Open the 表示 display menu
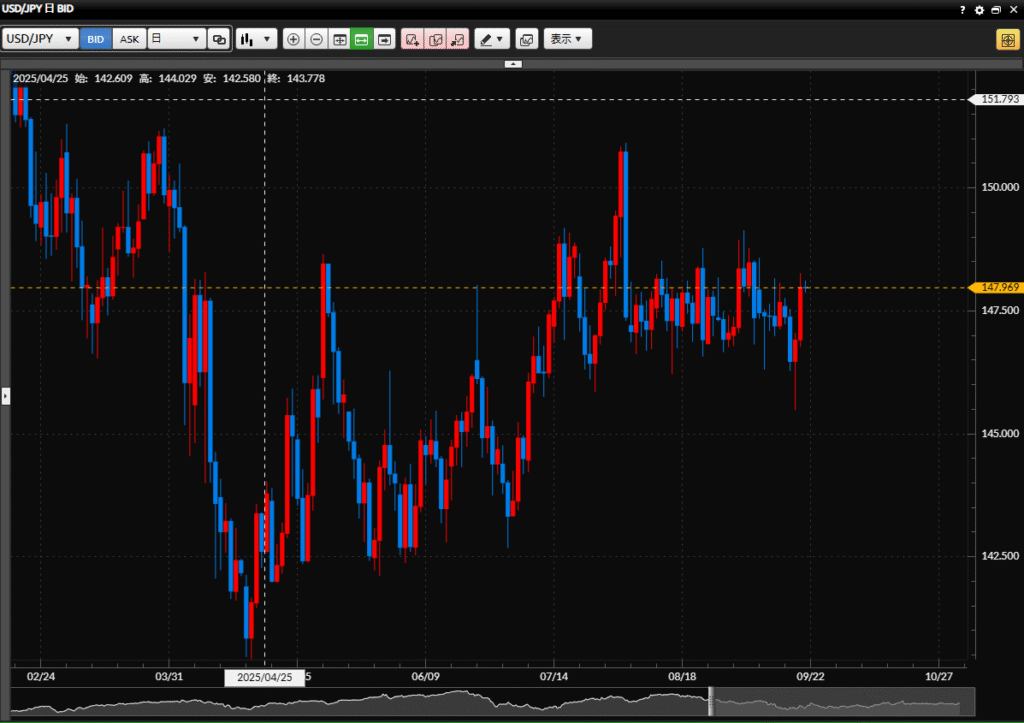Image resolution: width=1024 pixels, height=723 pixels. [567, 39]
